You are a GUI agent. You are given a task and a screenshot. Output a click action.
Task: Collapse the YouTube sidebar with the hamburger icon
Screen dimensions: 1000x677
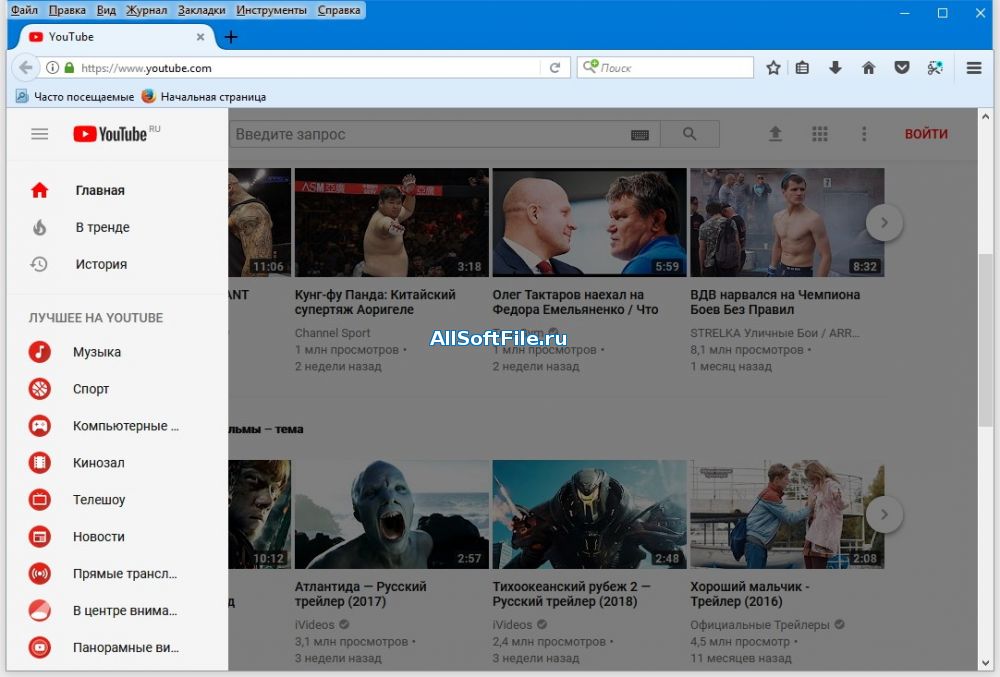[40, 134]
